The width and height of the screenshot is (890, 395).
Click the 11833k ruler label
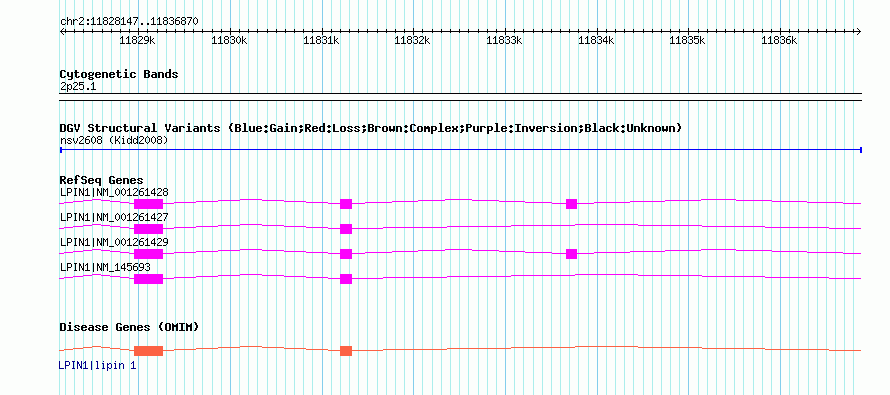[x=505, y=40]
